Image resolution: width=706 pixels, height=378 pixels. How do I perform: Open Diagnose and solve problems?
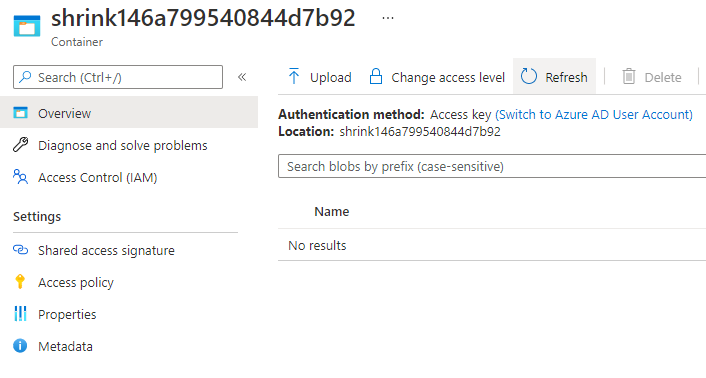pos(122,145)
